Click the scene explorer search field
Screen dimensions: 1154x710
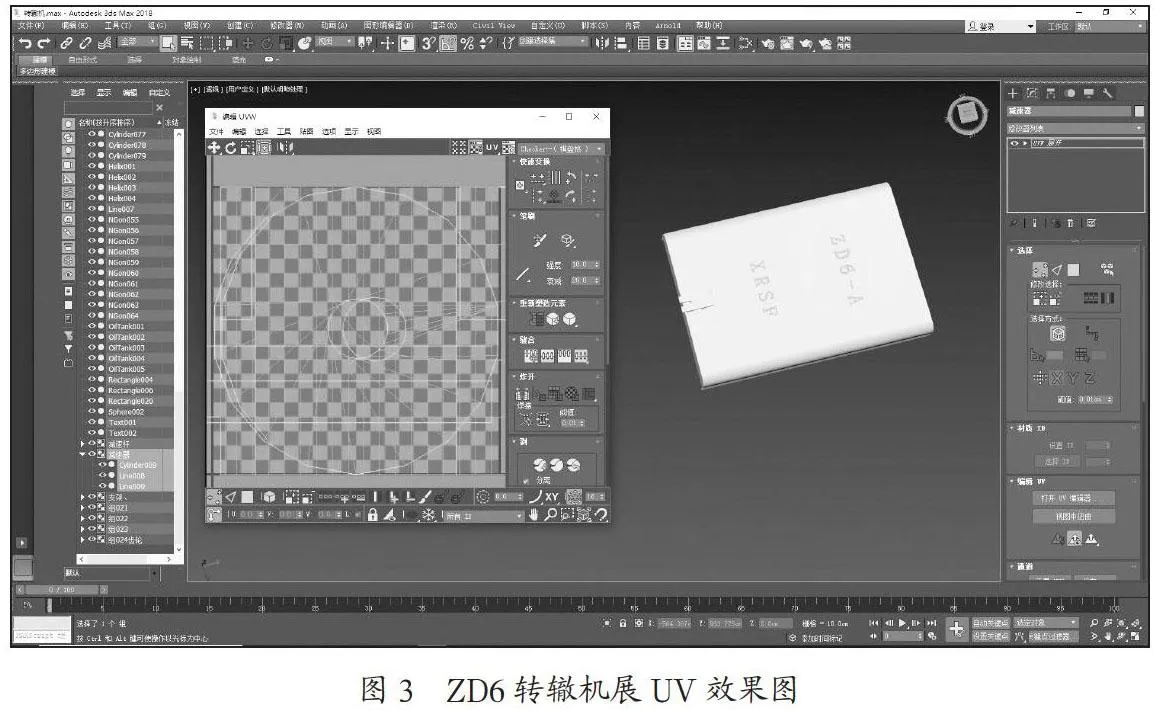point(108,107)
